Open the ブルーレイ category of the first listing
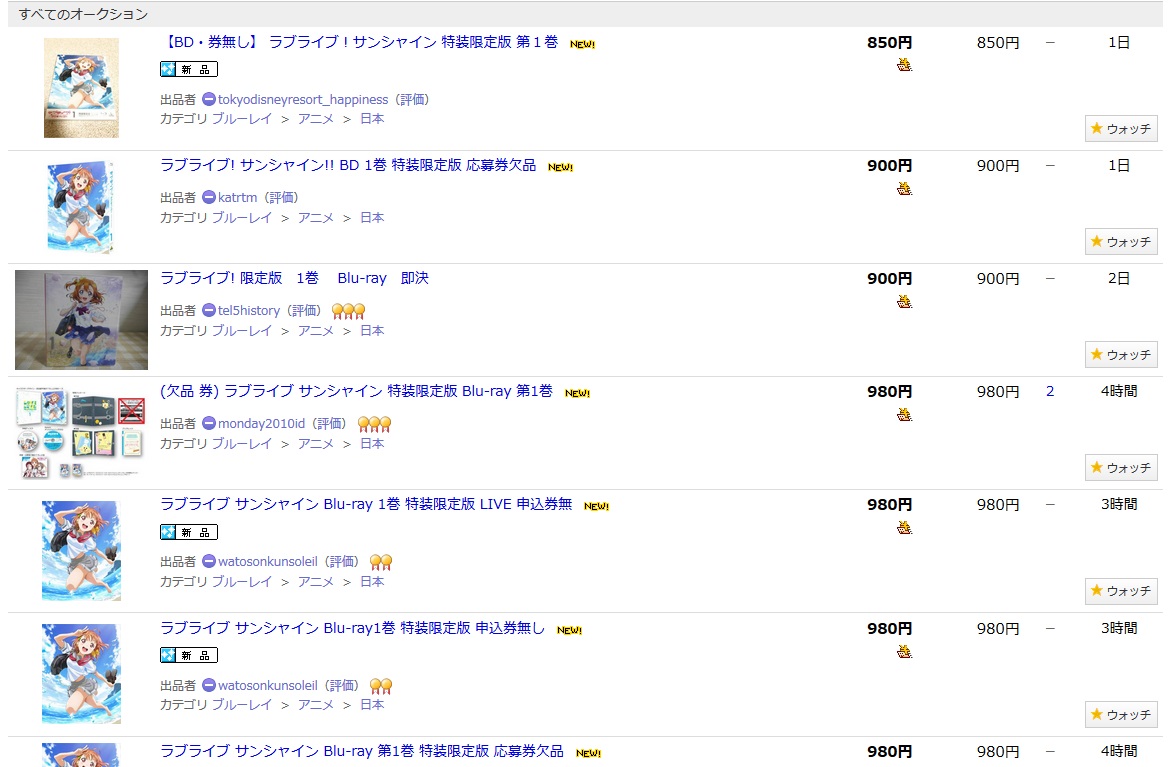Image resolution: width=1174 pixels, height=767 pixels. (242, 119)
